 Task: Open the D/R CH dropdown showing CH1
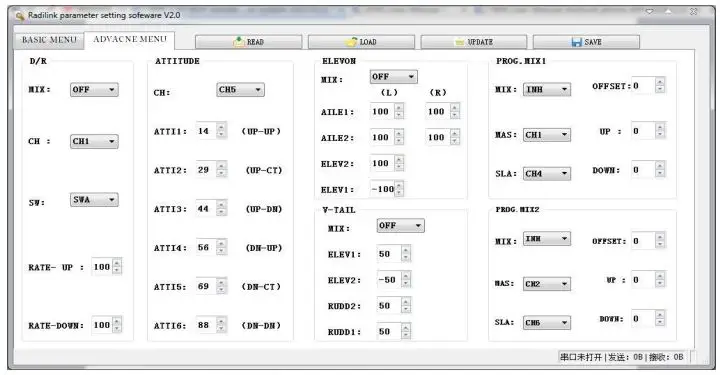pos(94,141)
